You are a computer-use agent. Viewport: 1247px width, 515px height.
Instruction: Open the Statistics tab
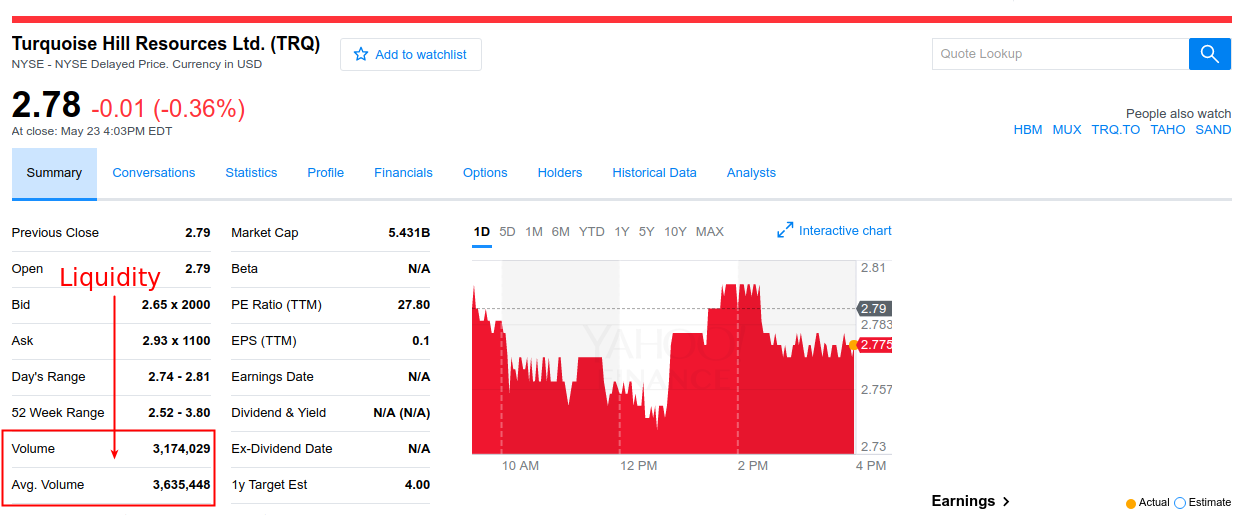[x=251, y=173]
